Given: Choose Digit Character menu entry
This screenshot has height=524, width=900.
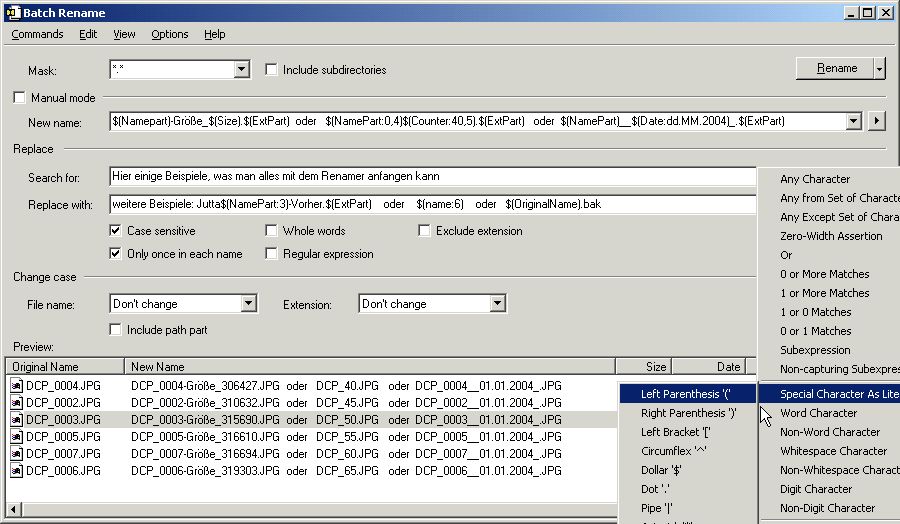Looking at the screenshot, I should (x=829, y=488).
